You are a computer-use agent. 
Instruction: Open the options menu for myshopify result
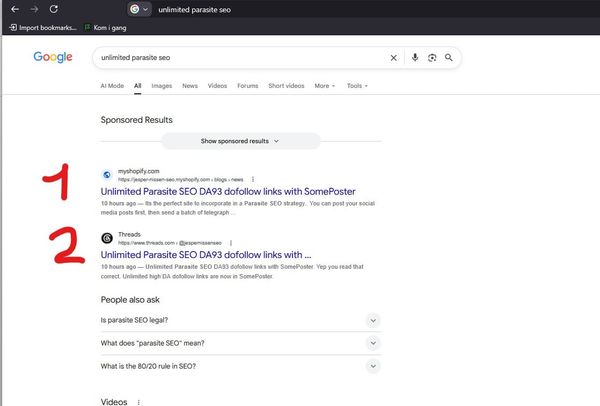point(253,179)
